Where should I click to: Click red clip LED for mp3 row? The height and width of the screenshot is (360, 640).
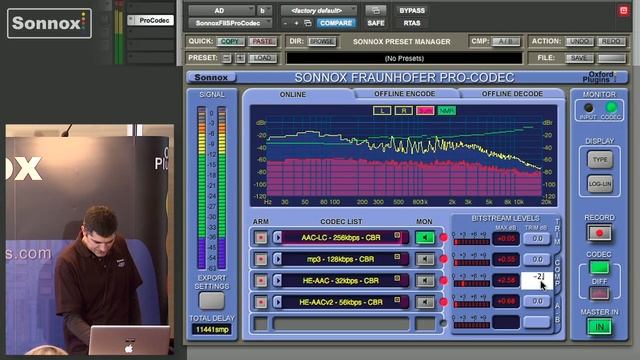(x=443, y=259)
